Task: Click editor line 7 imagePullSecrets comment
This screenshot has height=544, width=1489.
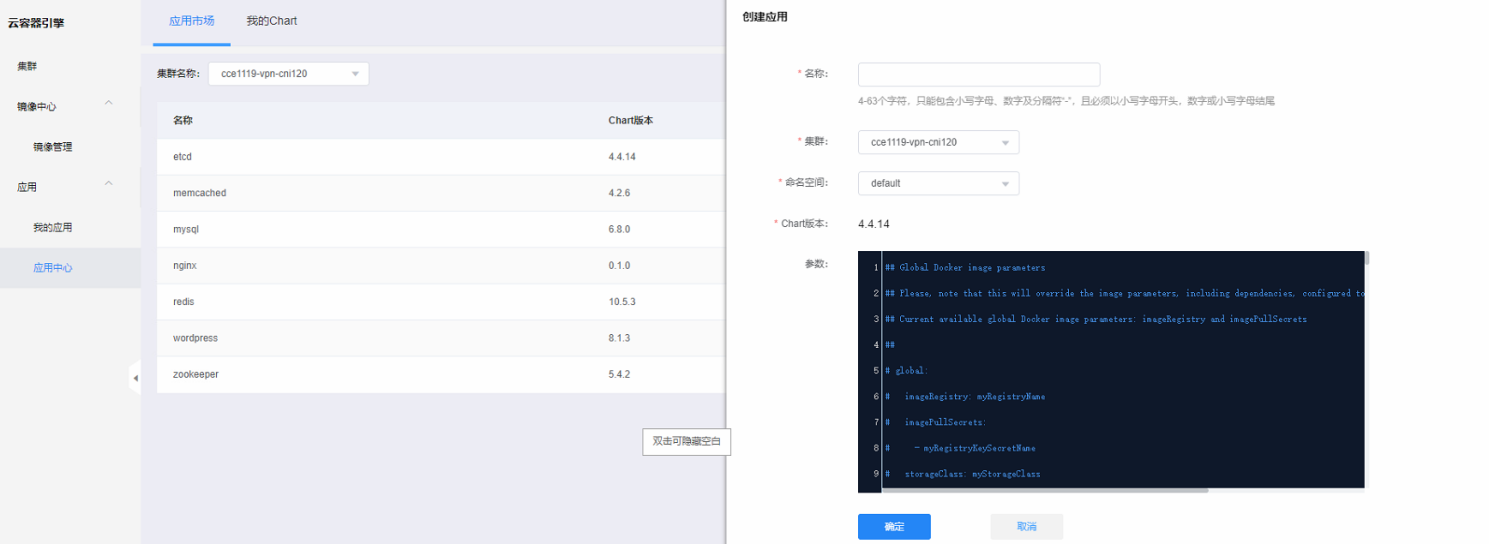Action: 936,423
